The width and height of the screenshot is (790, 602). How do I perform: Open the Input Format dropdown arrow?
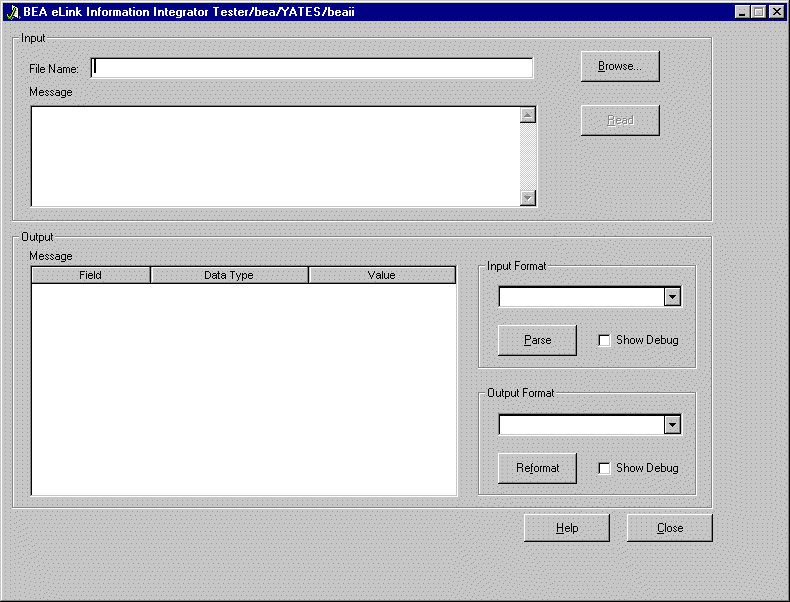pos(672,297)
